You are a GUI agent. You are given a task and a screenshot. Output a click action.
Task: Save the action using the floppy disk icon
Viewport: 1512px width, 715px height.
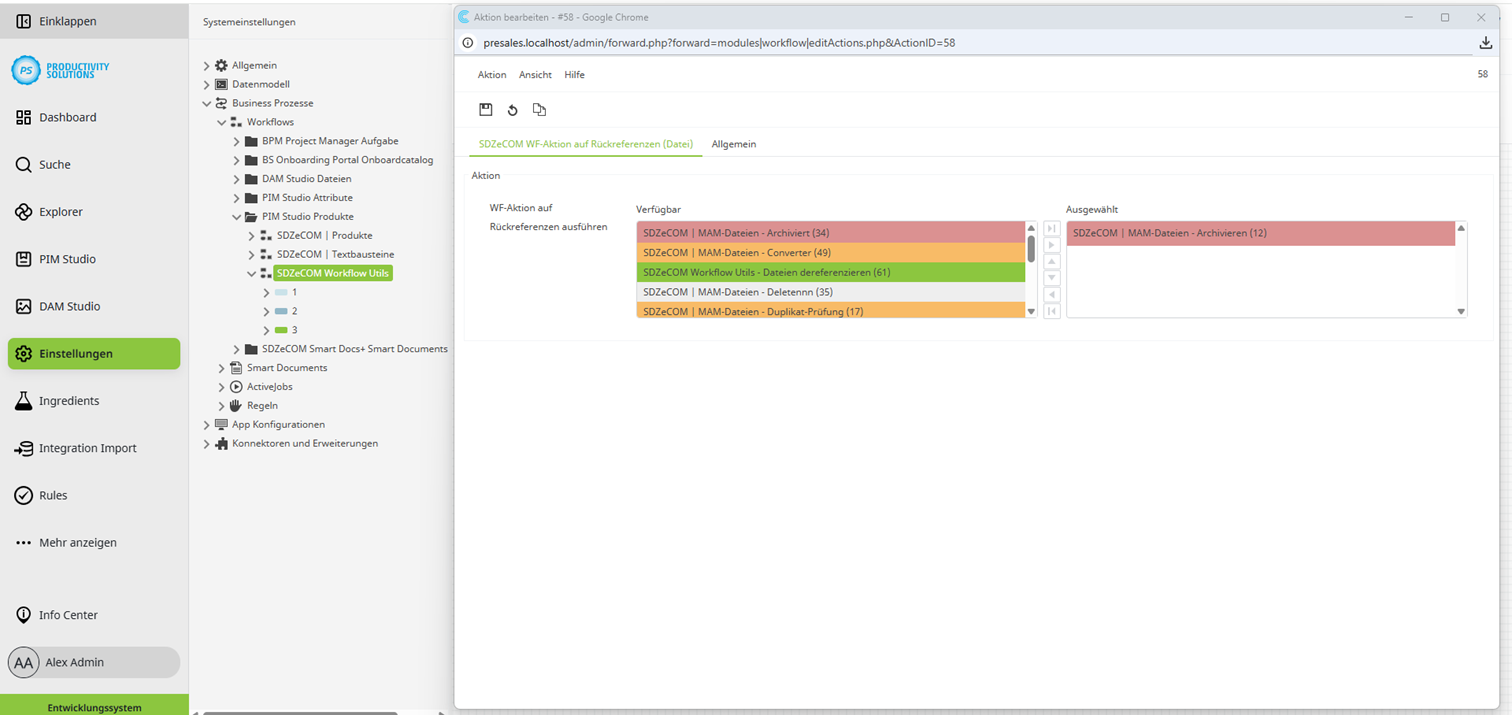click(486, 110)
